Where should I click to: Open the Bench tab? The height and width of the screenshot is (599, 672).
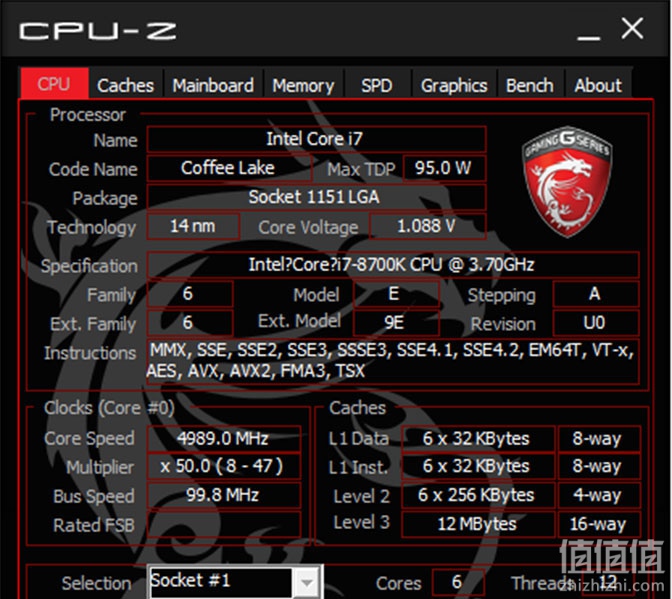tap(530, 85)
